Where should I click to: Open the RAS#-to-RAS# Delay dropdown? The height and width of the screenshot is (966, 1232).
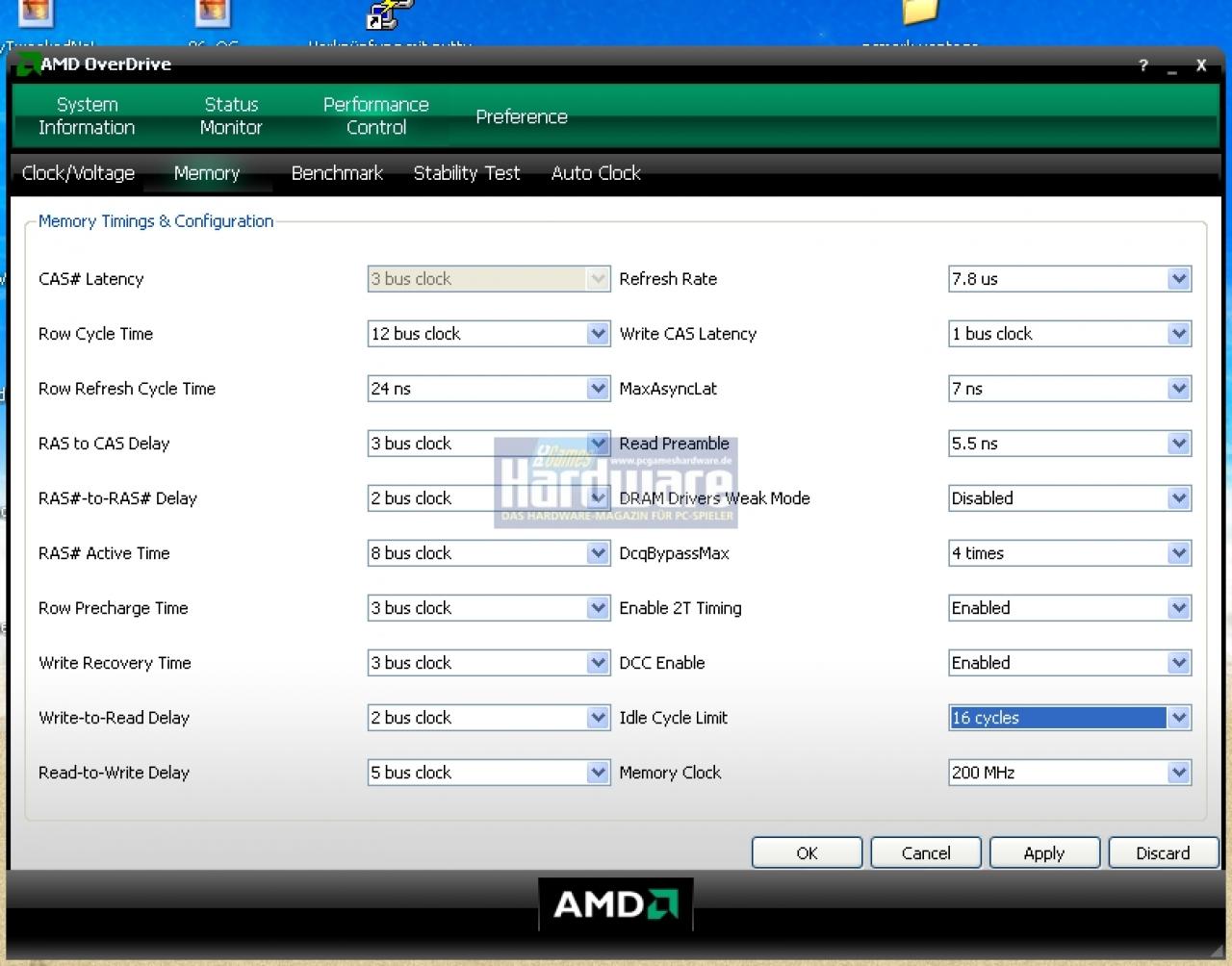[x=489, y=498]
